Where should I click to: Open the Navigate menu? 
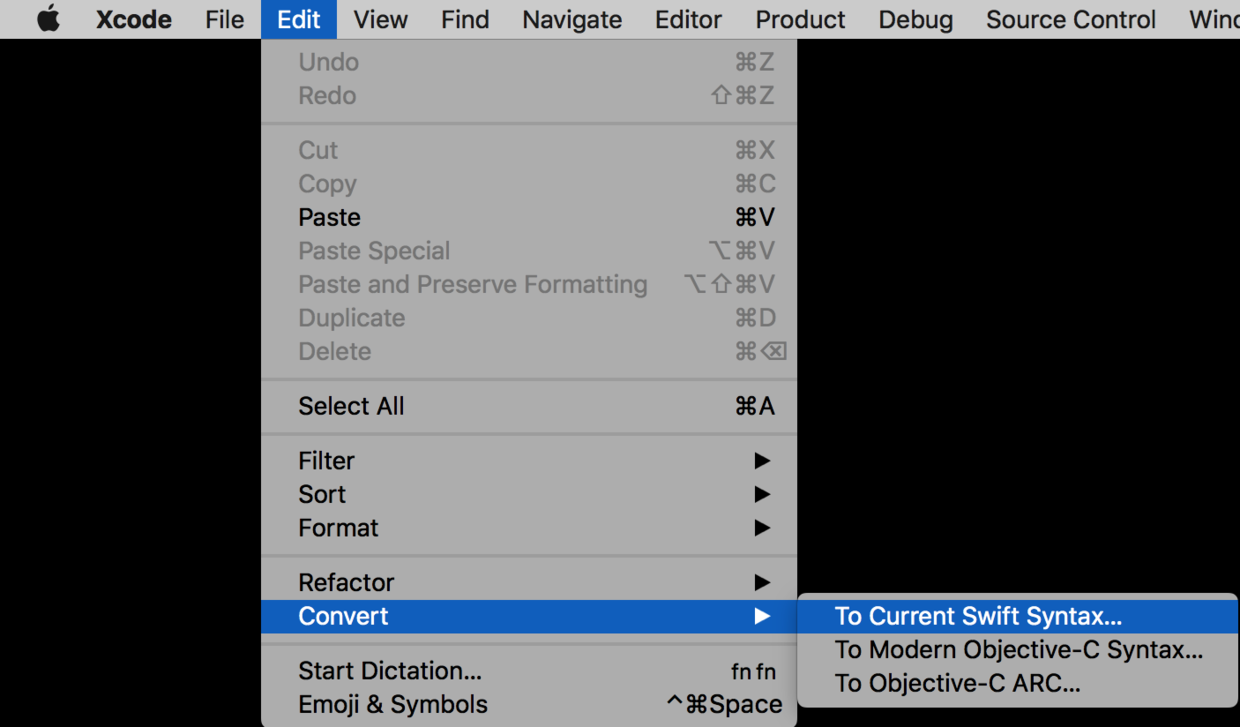click(572, 19)
